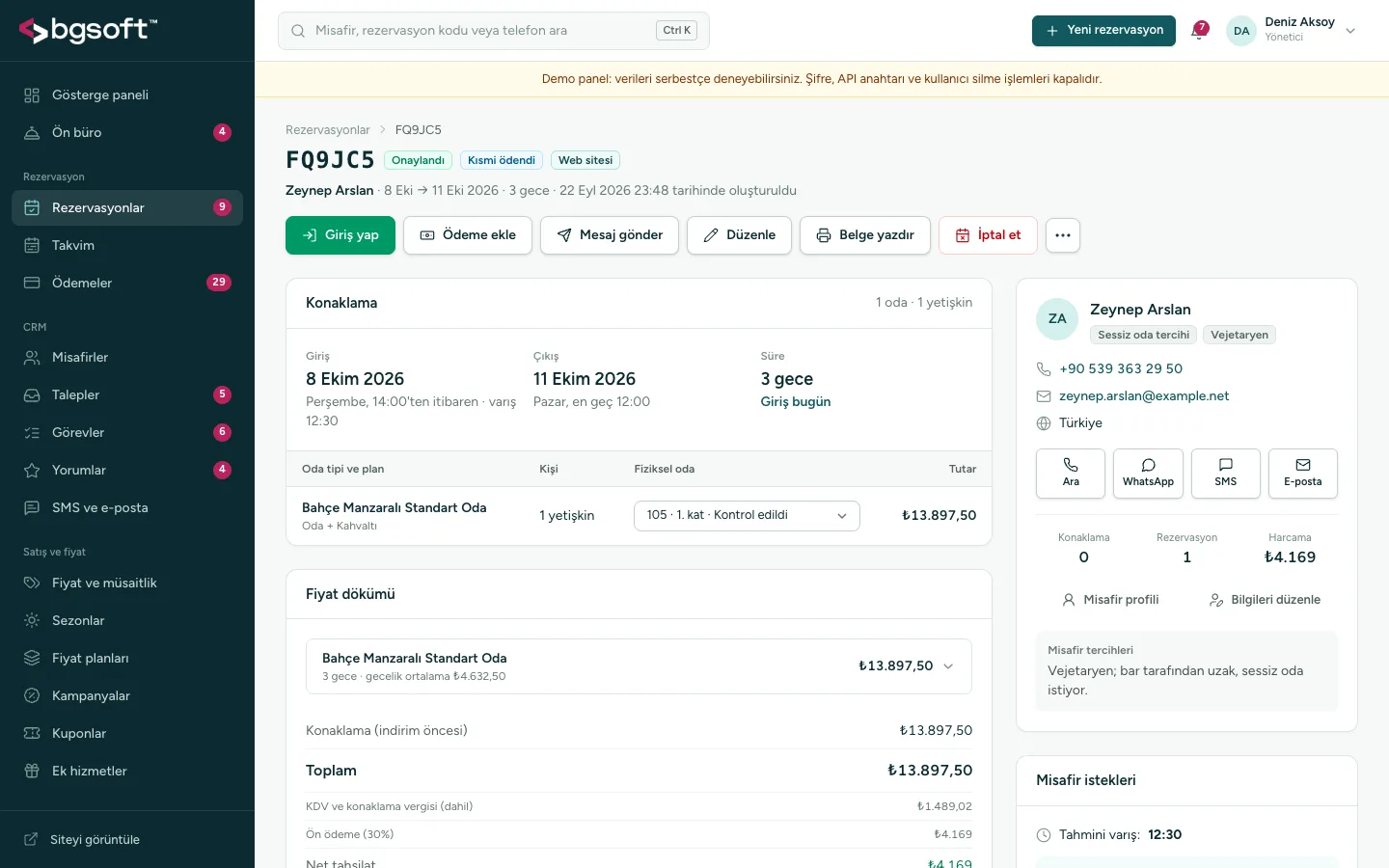The width and height of the screenshot is (1389, 868).
Task: Open the Deniz Aksoy user menu
Action: coord(1292,31)
